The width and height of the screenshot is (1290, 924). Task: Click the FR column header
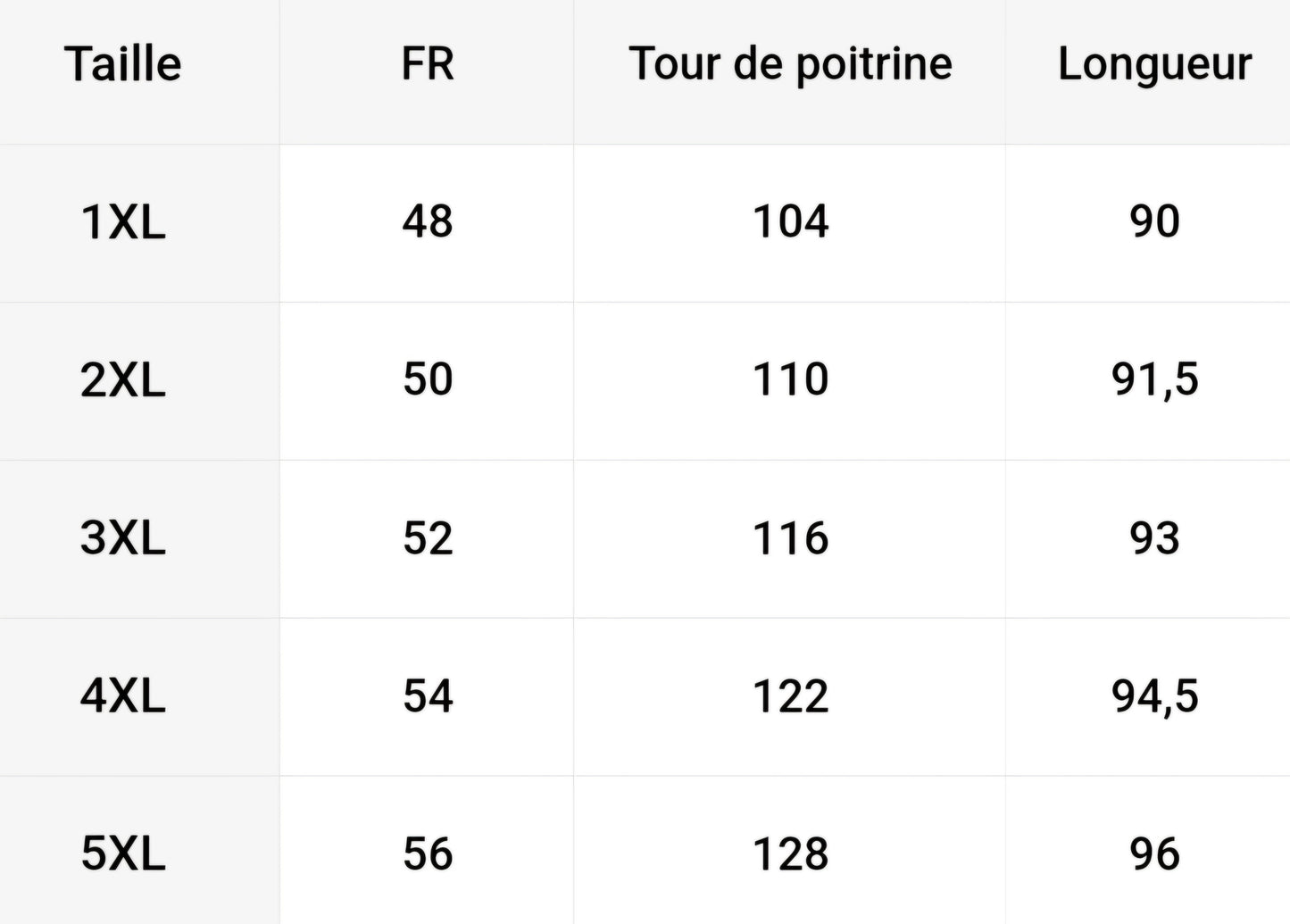click(428, 64)
